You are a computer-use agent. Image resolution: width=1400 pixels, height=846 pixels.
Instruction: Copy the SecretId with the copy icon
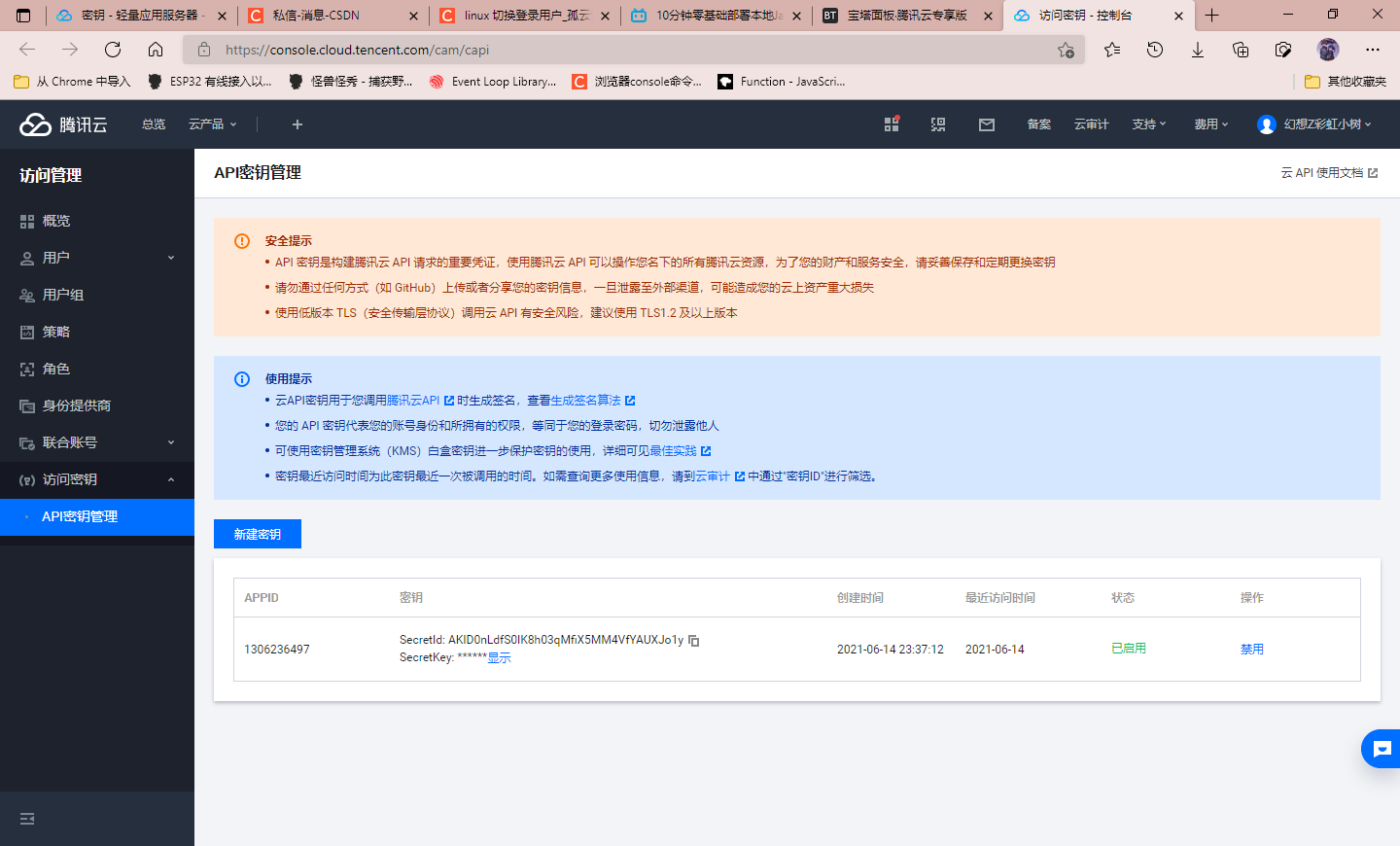click(x=694, y=640)
